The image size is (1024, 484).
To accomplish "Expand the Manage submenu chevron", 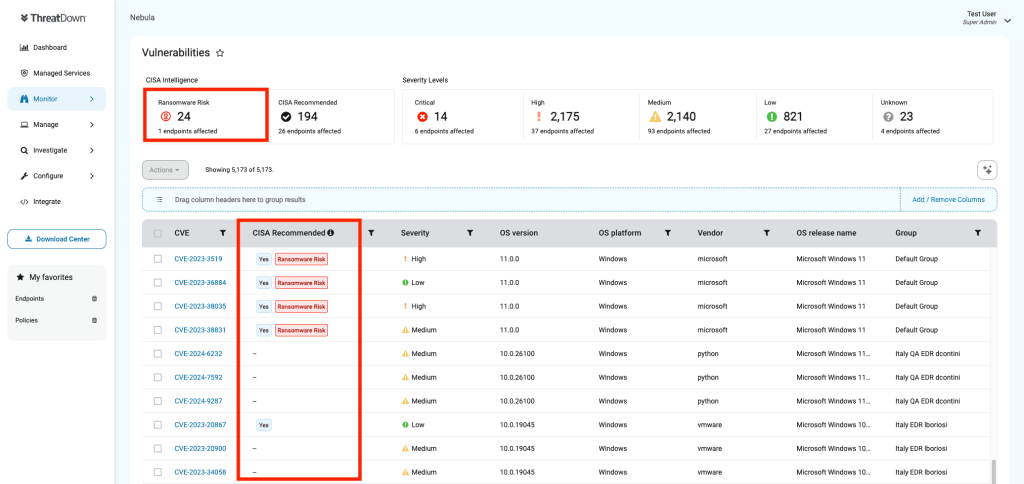I will pos(92,124).
